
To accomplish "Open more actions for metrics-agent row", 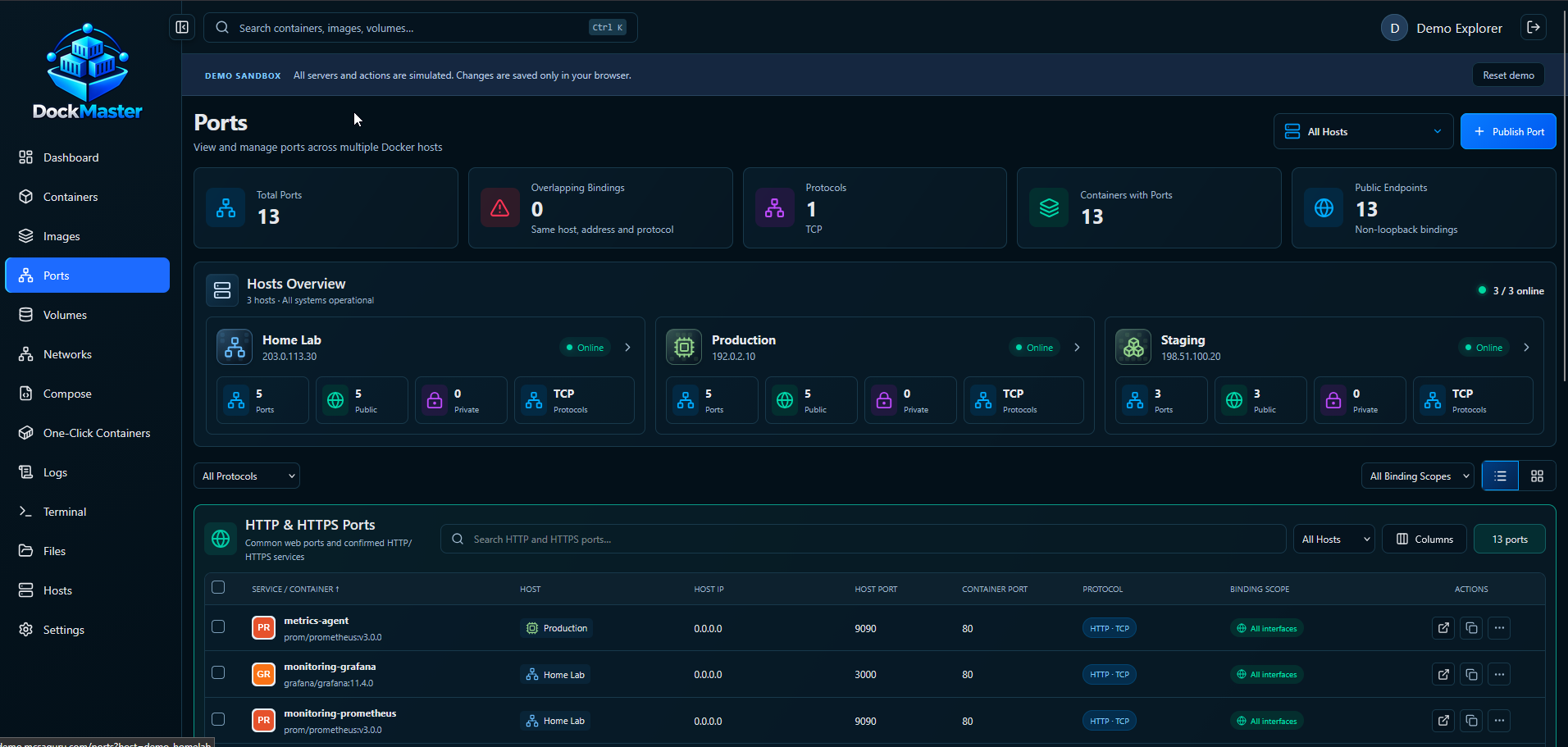I will (x=1499, y=628).
